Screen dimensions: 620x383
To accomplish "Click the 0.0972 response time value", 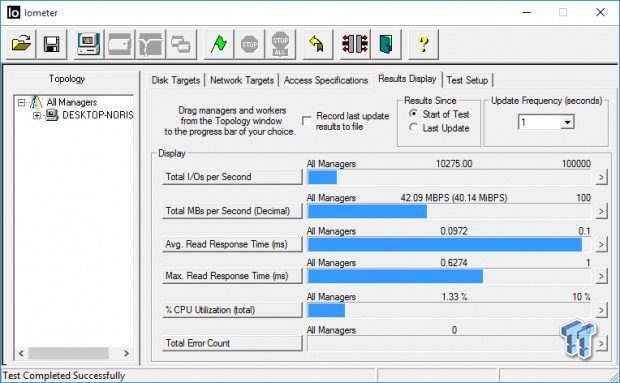I will click(x=454, y=231).
